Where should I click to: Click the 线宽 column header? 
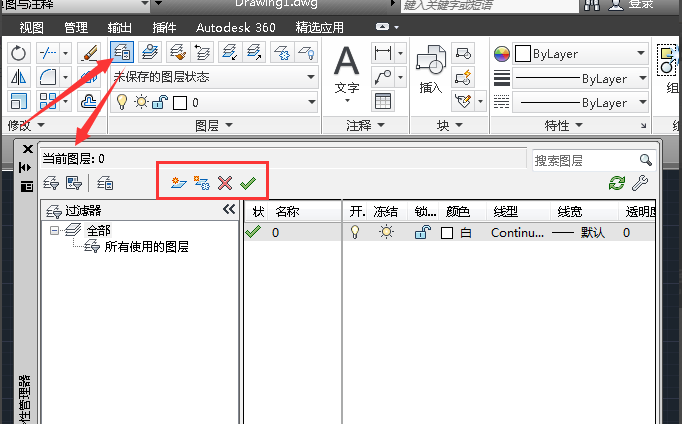pyautogui.click(x=570, y=212)
